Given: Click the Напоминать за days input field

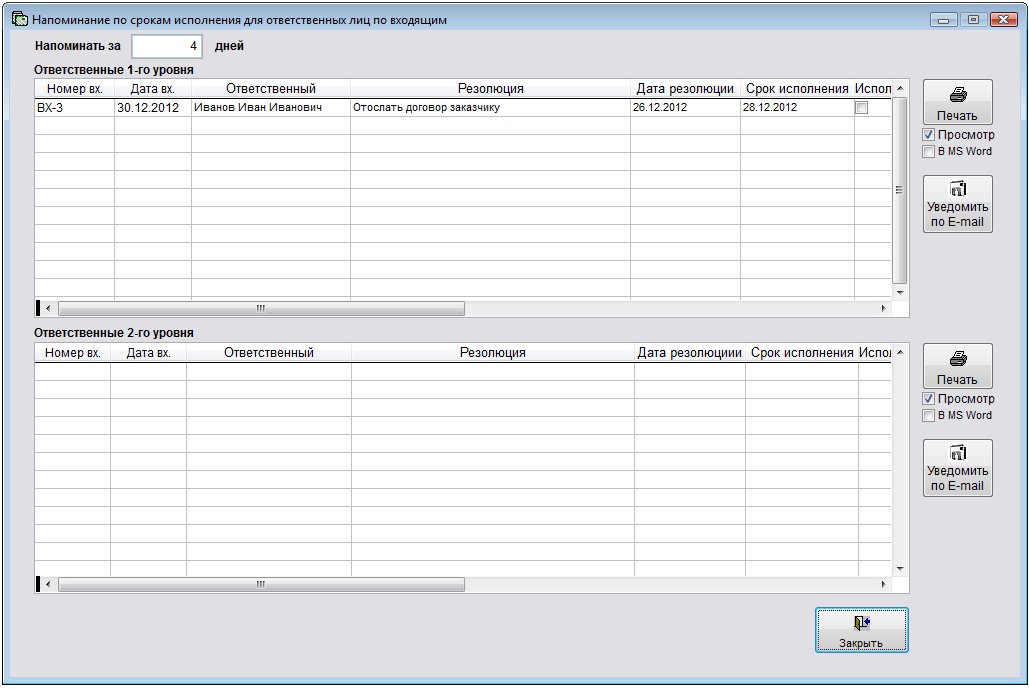Looking at the screenshot, I should [x=167, y=46].
